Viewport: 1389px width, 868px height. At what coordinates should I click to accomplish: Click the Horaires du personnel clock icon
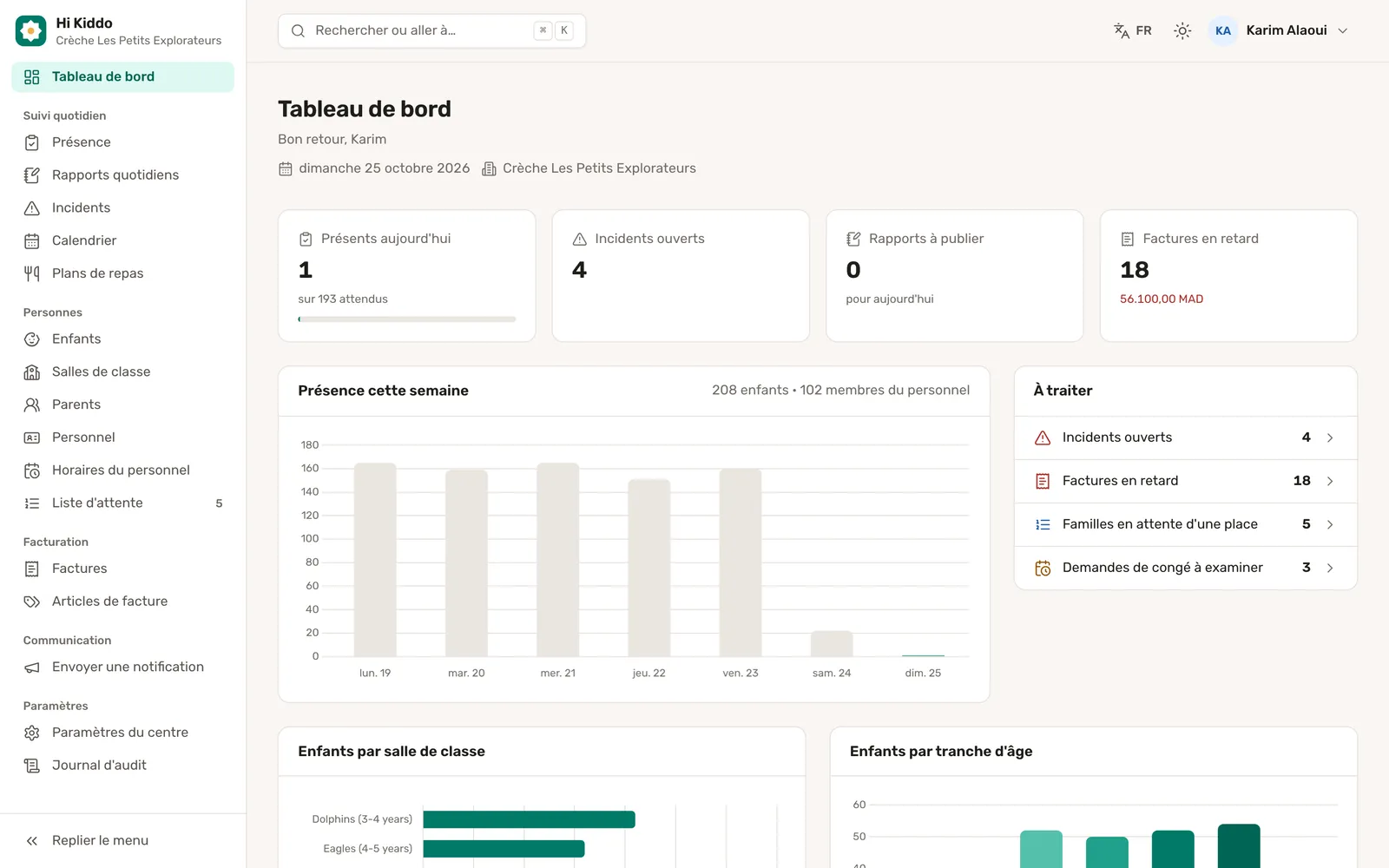click(32, 470)
